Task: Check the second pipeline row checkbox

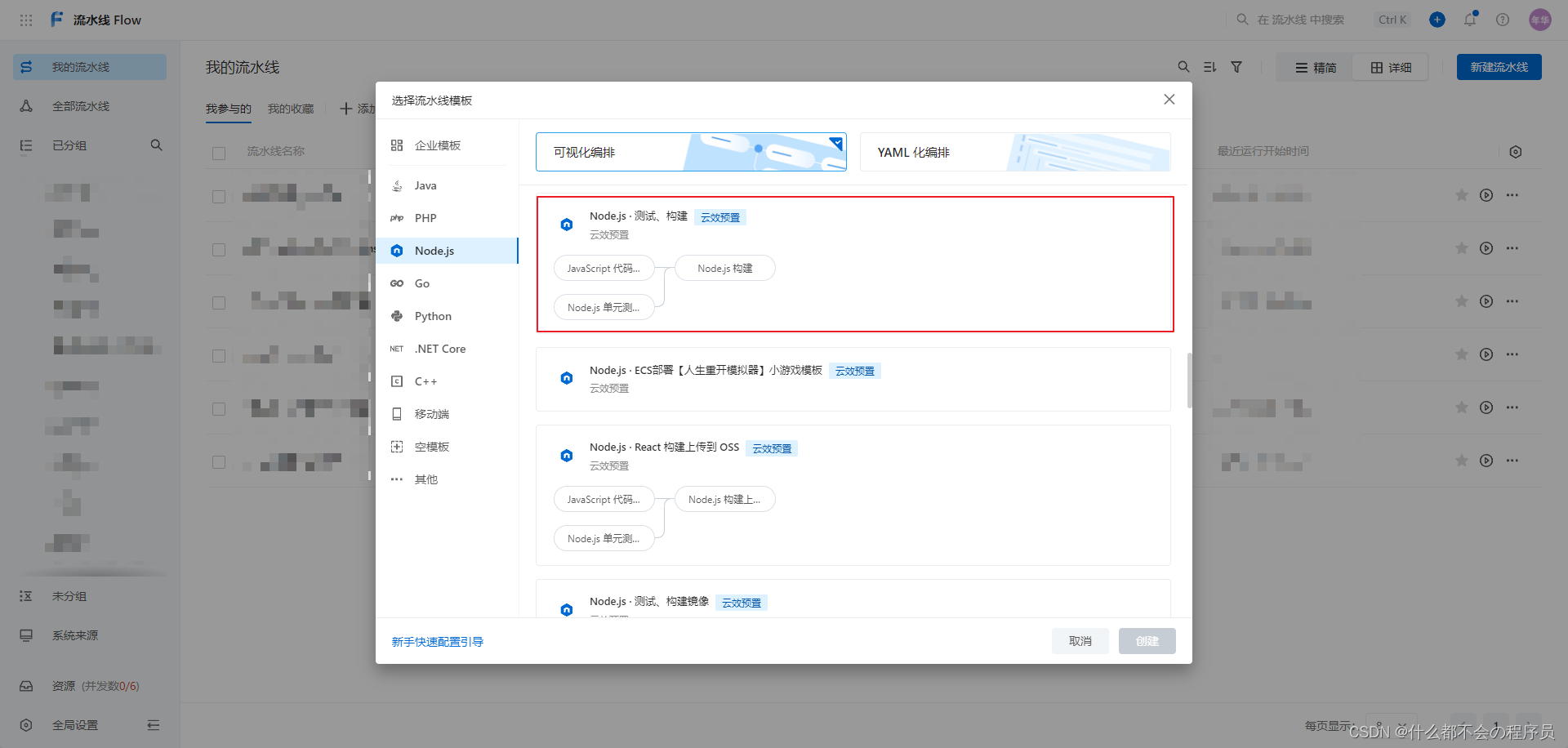Action: pyautogui.click(x=219, y=250)
